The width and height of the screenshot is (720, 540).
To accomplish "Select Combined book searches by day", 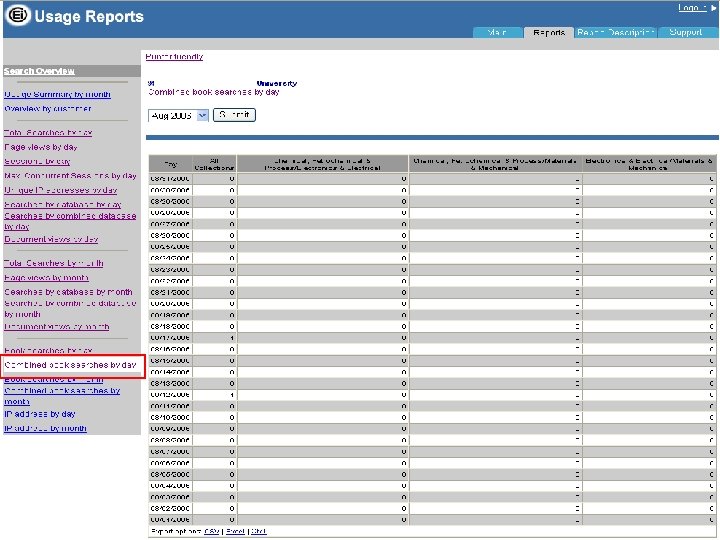I will click(70, 365).
